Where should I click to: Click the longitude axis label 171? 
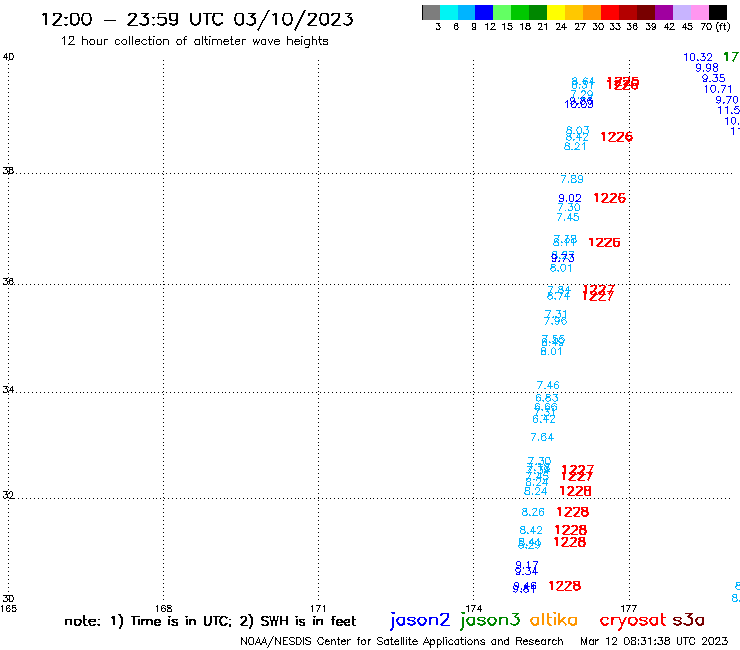(x=318, y=608)
